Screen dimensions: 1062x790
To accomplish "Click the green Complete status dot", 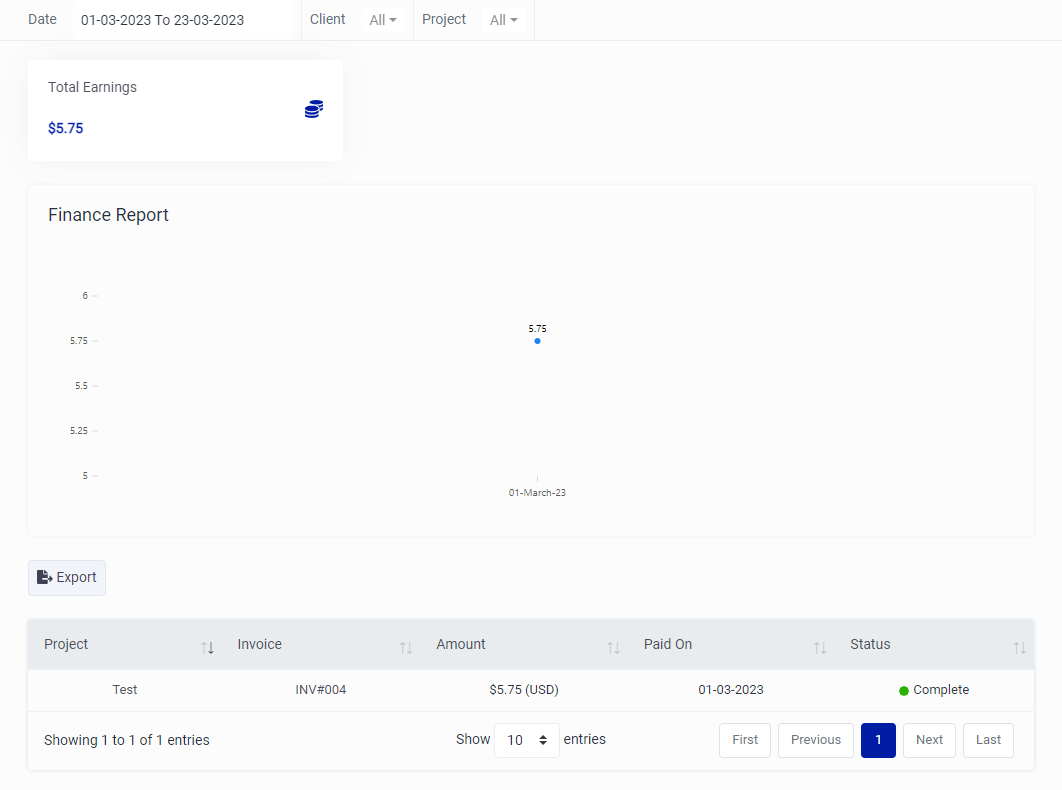I will click(x=903, y=690).
